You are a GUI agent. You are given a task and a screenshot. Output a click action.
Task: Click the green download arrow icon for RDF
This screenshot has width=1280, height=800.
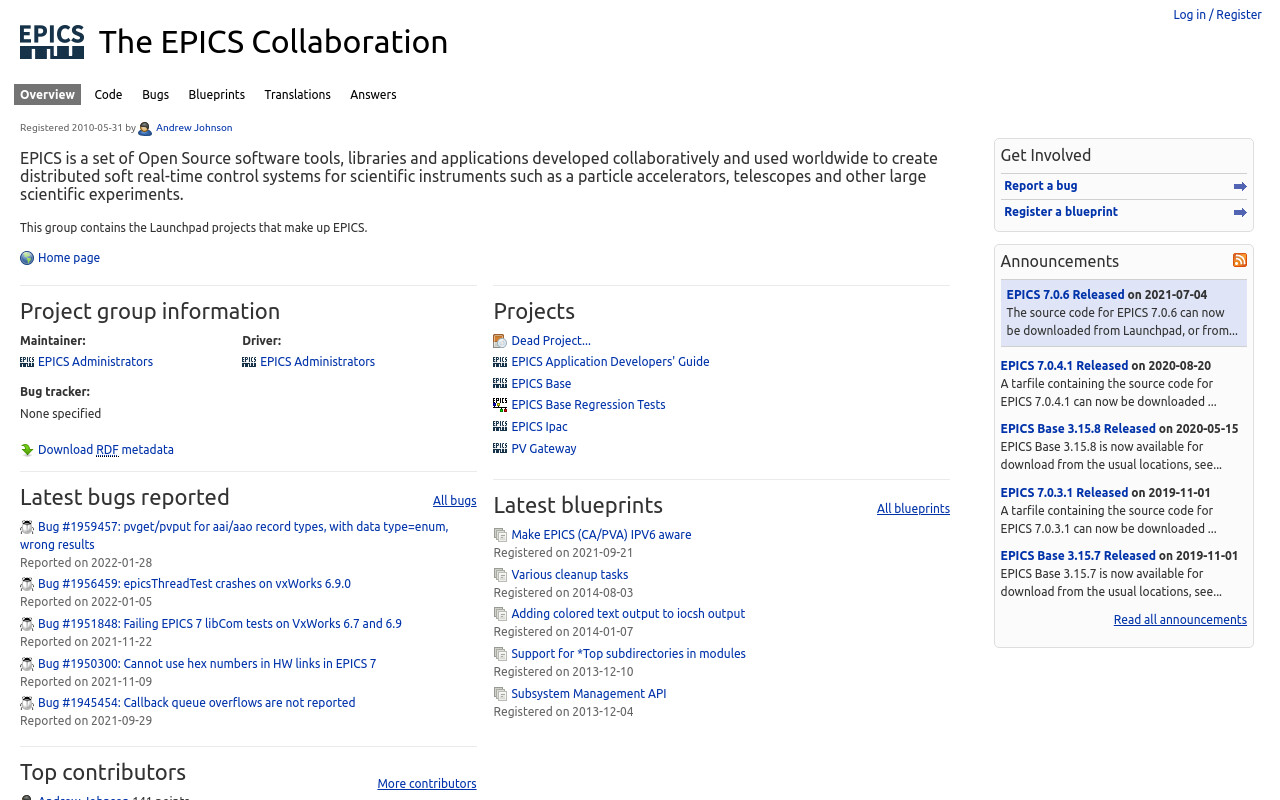pyautogui.click(x=27, y=450)
